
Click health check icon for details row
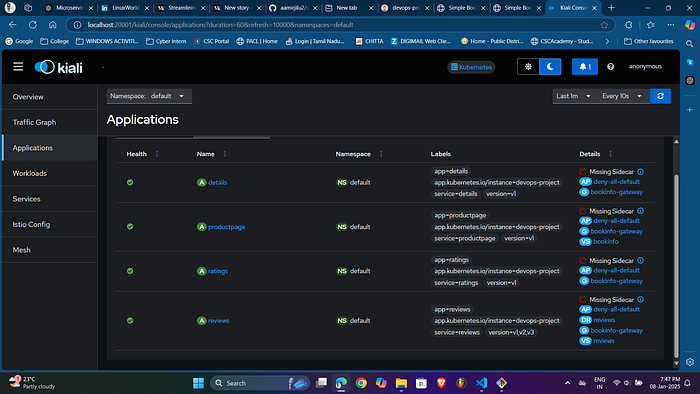click(x=130, y=182)
